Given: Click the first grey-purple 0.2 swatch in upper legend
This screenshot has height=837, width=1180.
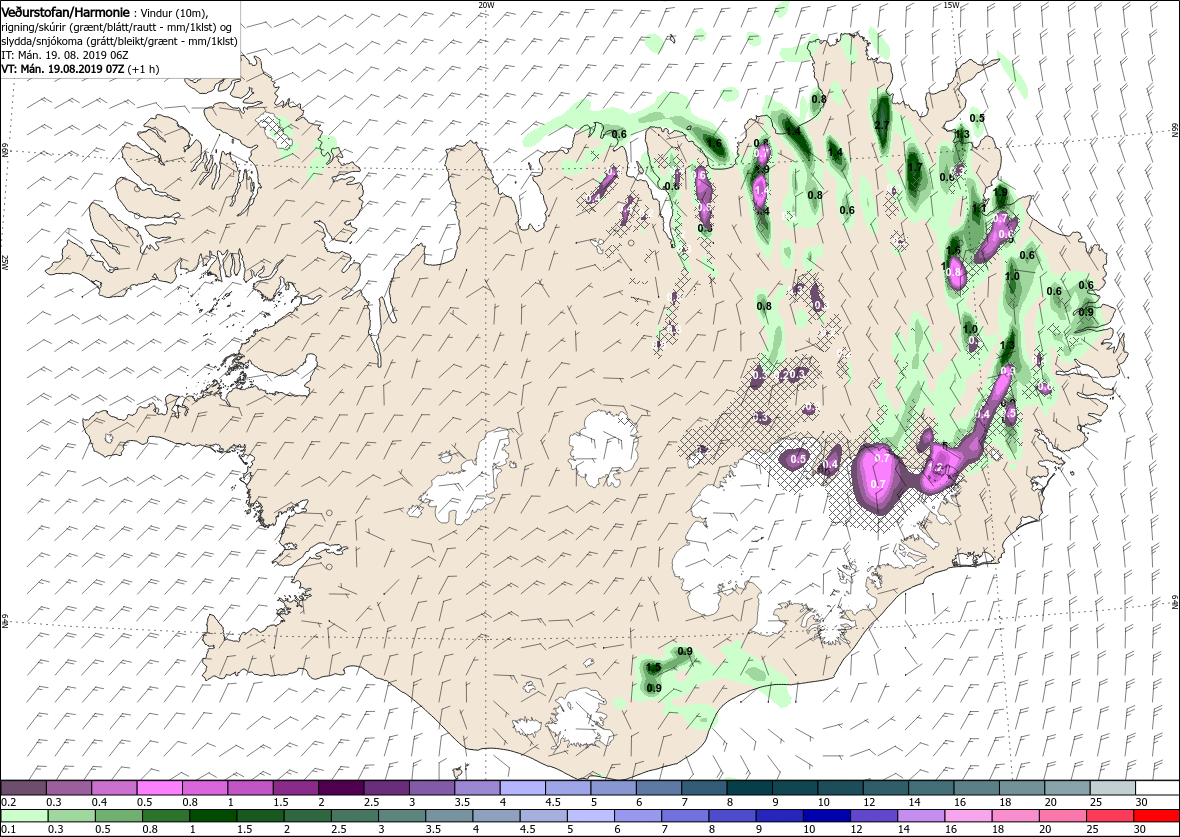Looking at the screenshot, I should pos(23,787).
